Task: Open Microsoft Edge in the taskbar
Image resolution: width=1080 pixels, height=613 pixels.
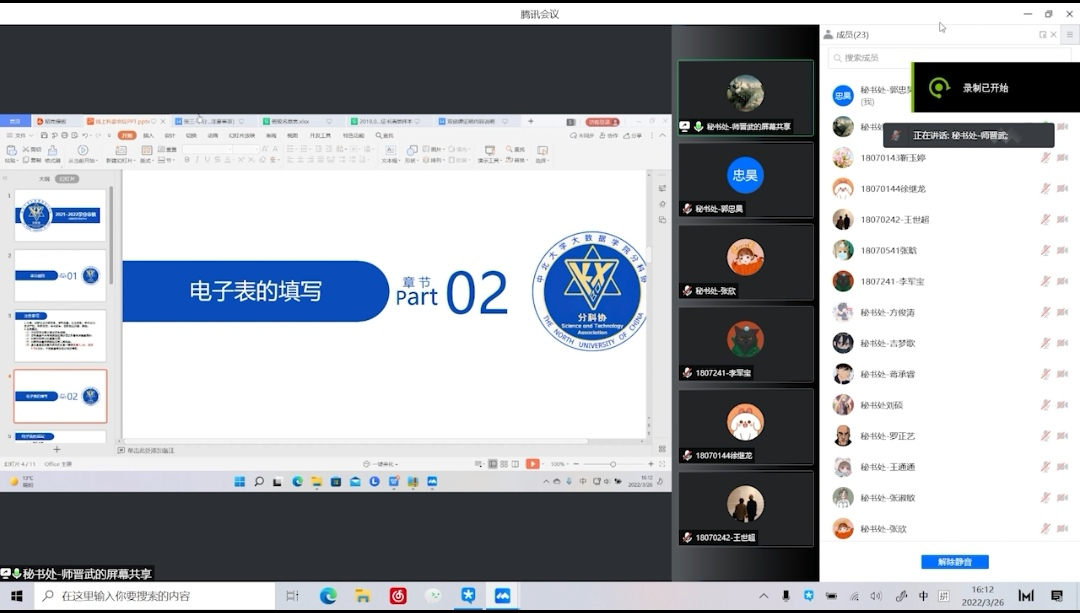Action: click(x=328, y=596)
